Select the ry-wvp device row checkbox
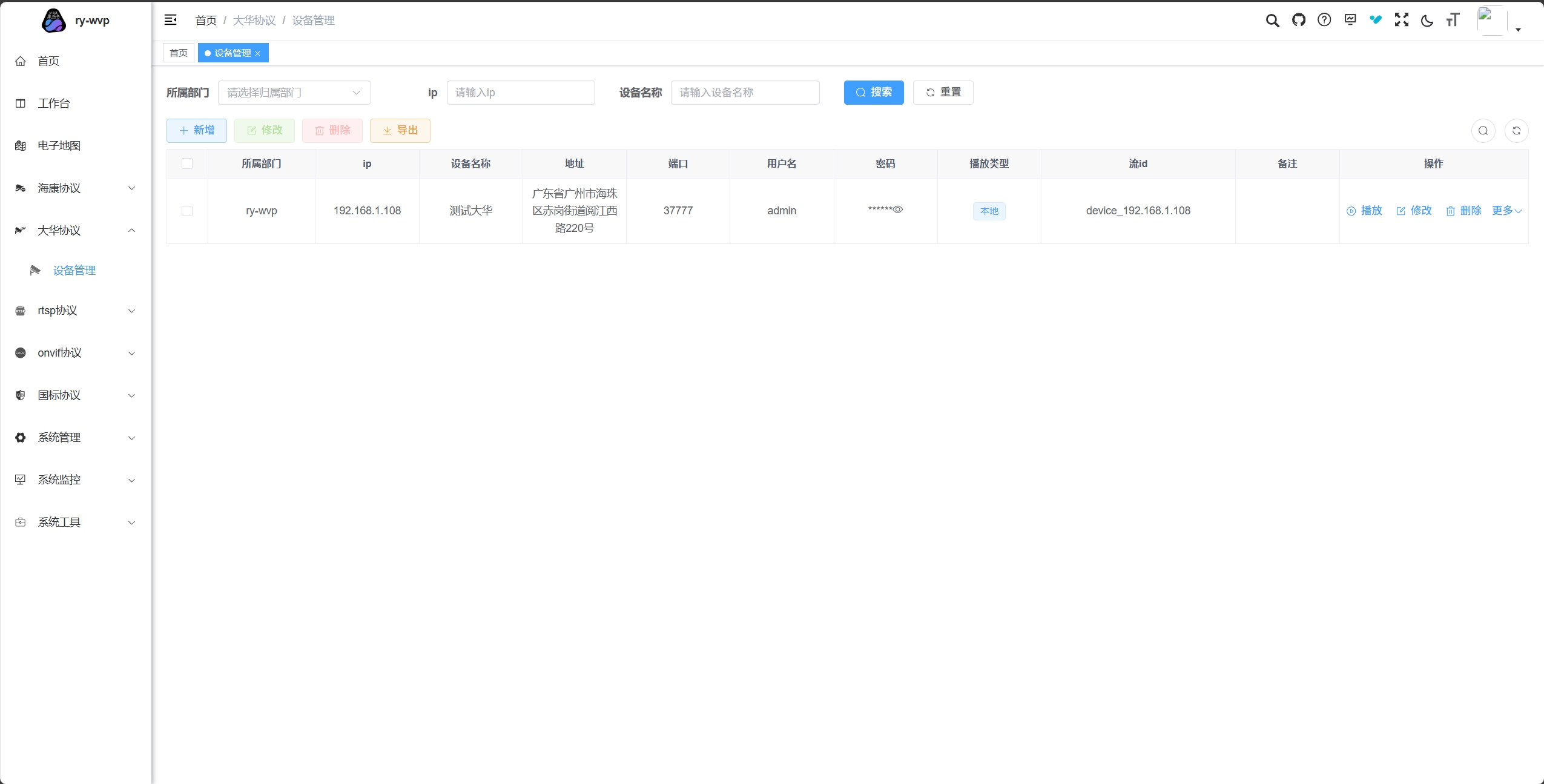This screenshot has width=1544, height=784. (x=187, y=211)
